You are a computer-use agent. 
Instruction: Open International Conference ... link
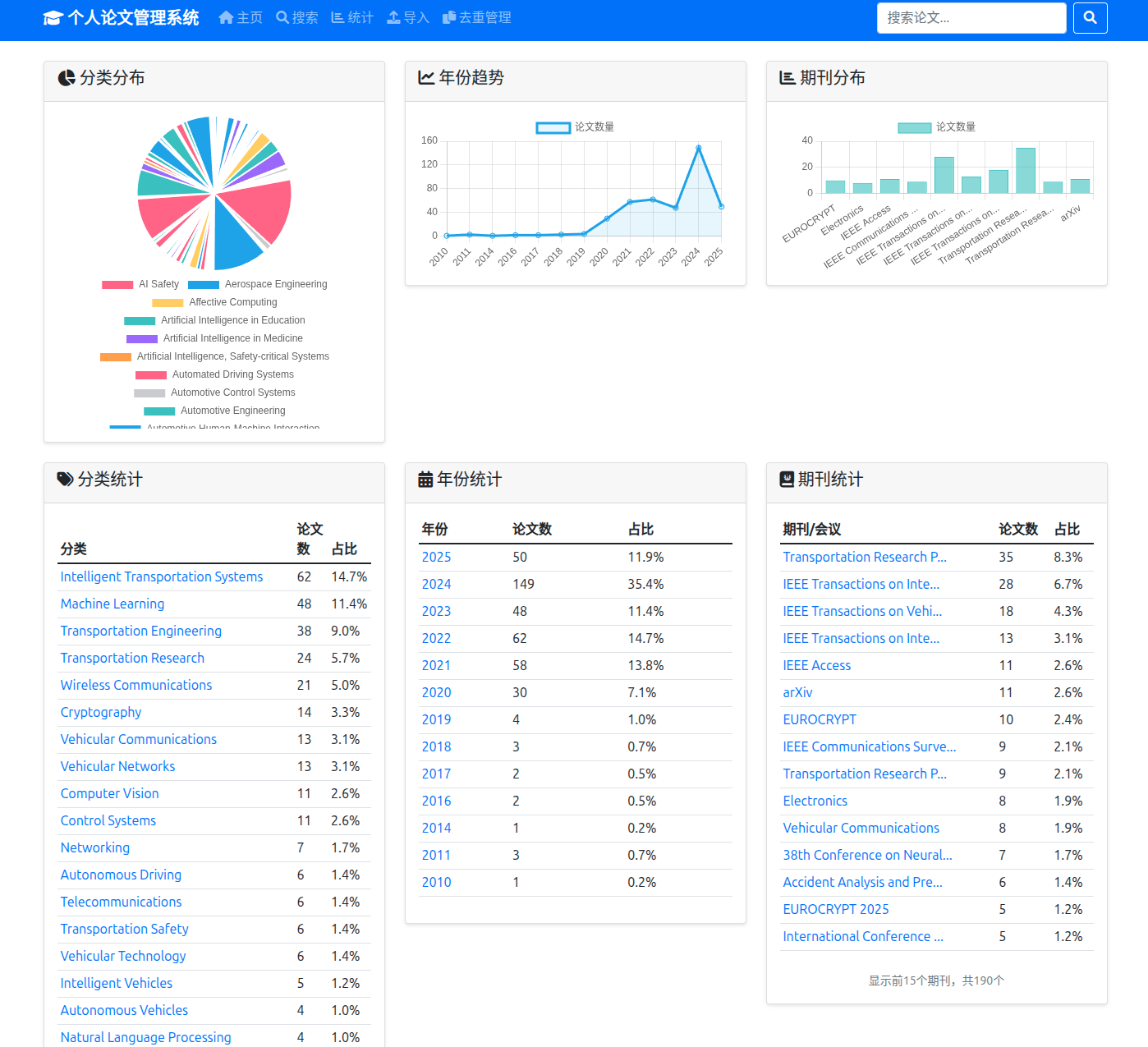[x=863, y=937]
